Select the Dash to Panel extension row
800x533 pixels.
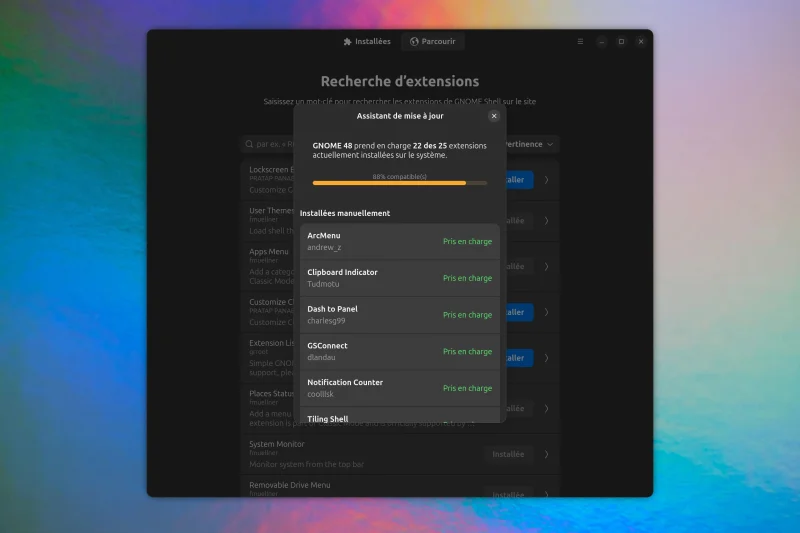click(x=399, y=315)
